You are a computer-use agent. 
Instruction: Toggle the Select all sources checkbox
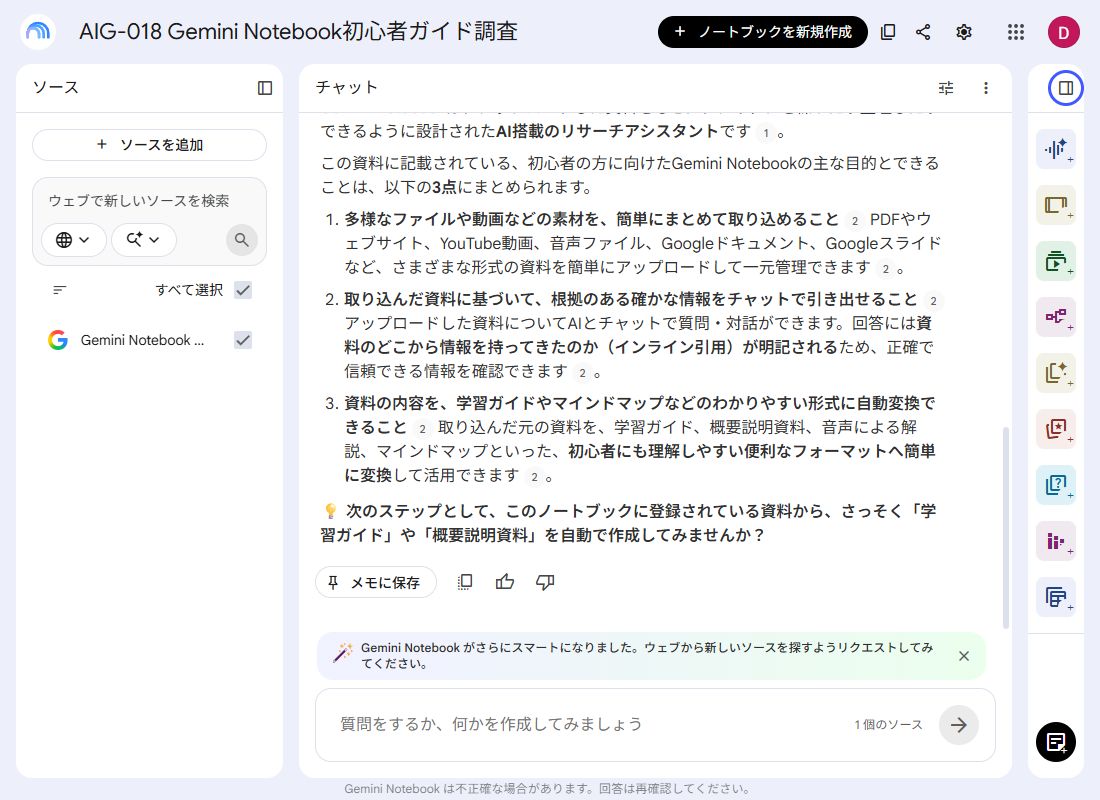(243, 290)
